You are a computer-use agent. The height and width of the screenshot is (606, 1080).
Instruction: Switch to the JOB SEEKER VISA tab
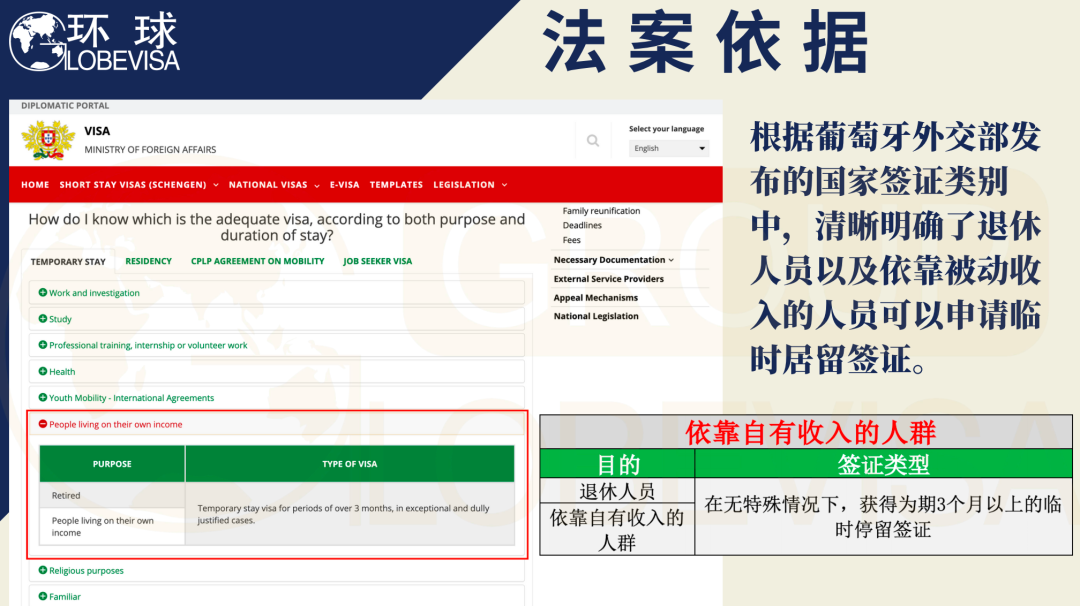[377, 261]
